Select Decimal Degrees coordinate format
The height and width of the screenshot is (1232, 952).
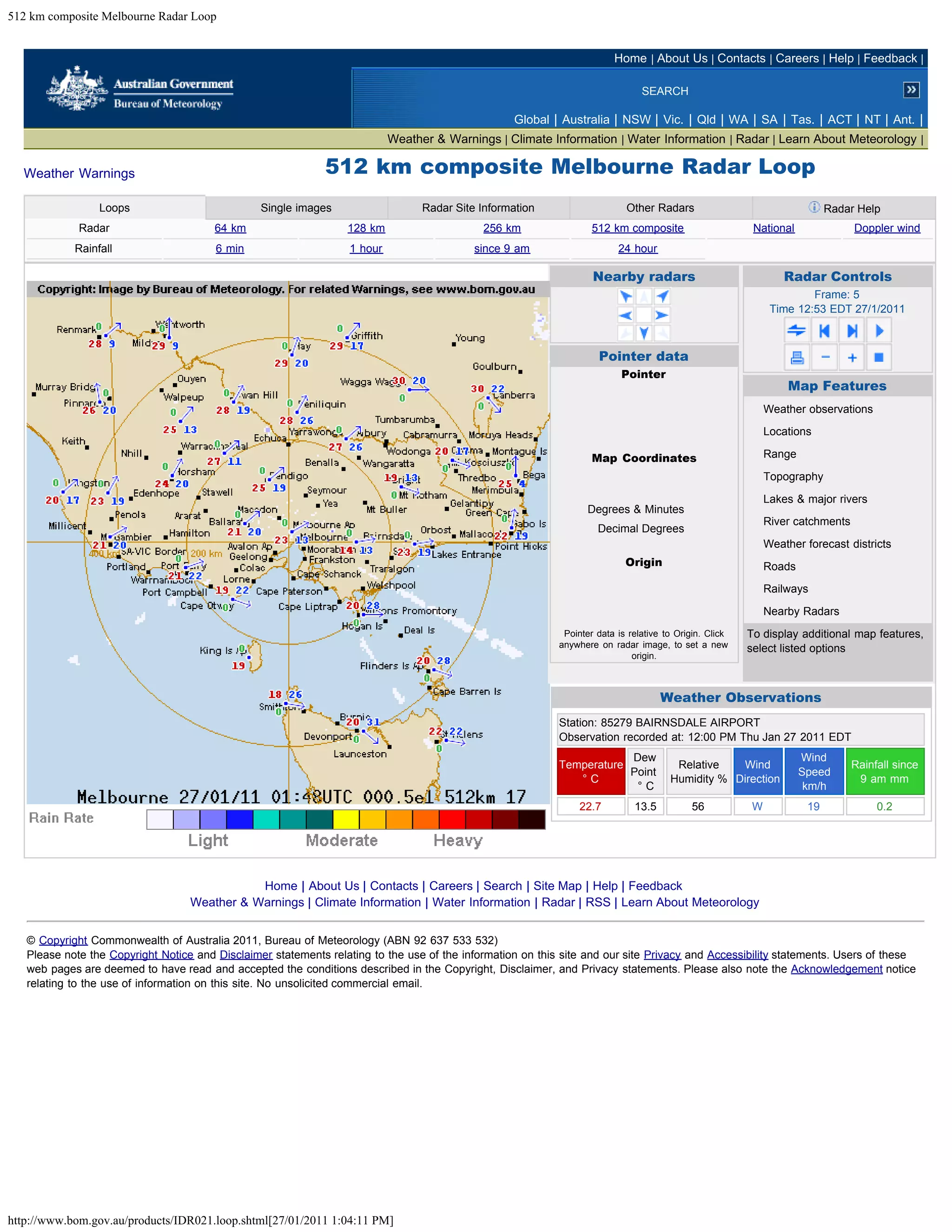pyautogui.click(x=640, y=529)
